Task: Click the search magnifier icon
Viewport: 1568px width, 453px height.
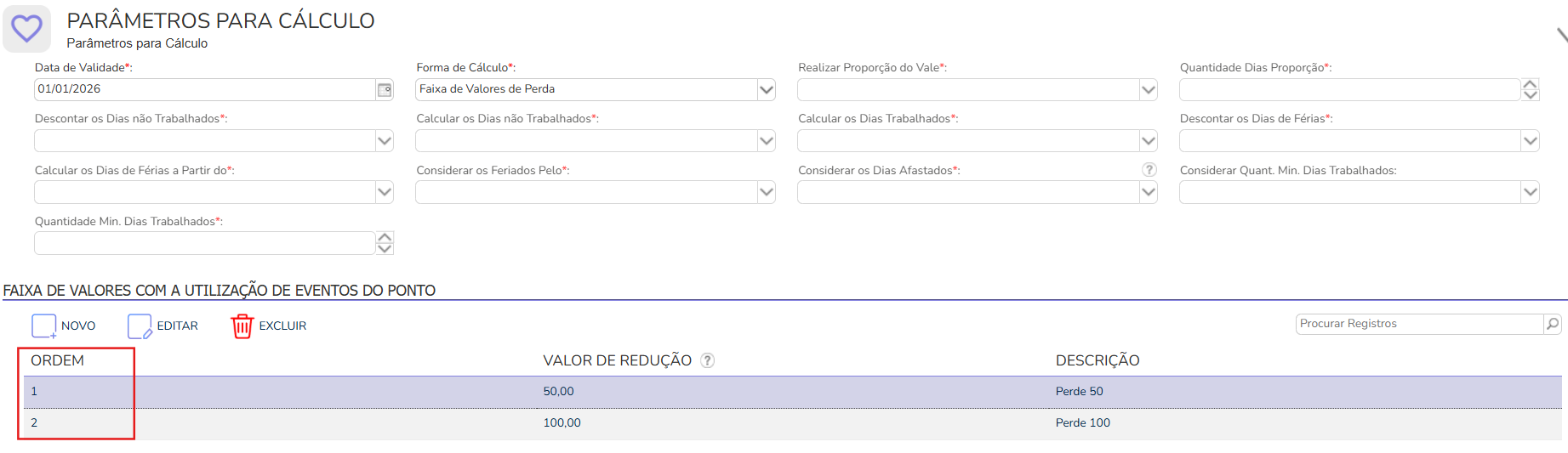Action: [x=1553, y=324]
